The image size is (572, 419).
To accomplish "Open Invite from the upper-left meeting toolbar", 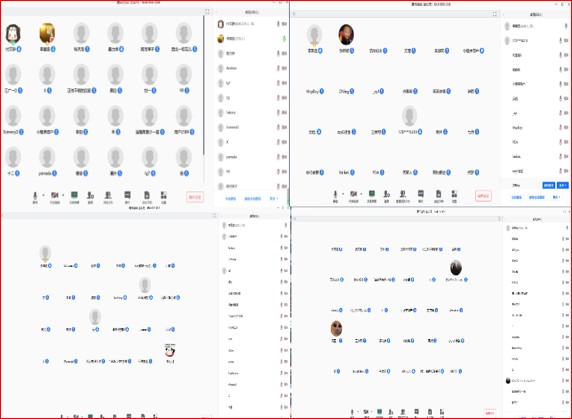I will point(90,197).
